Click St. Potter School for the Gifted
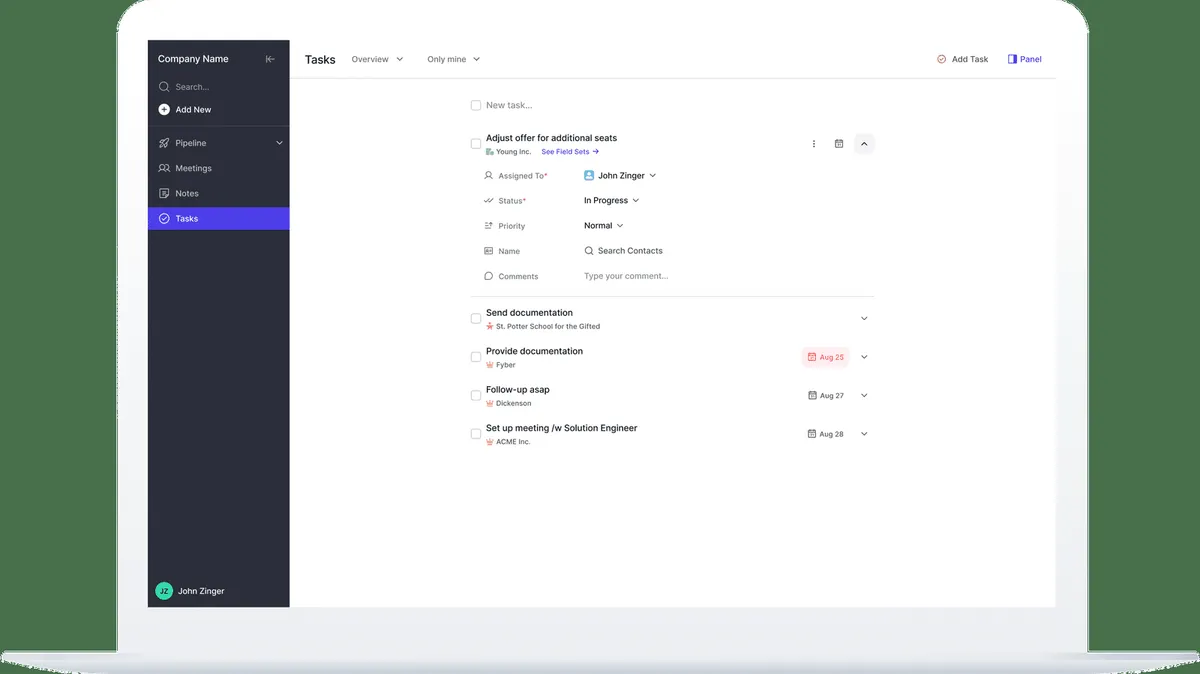The width and height of the screenshot is (1200, 674). tap(548, 327)
